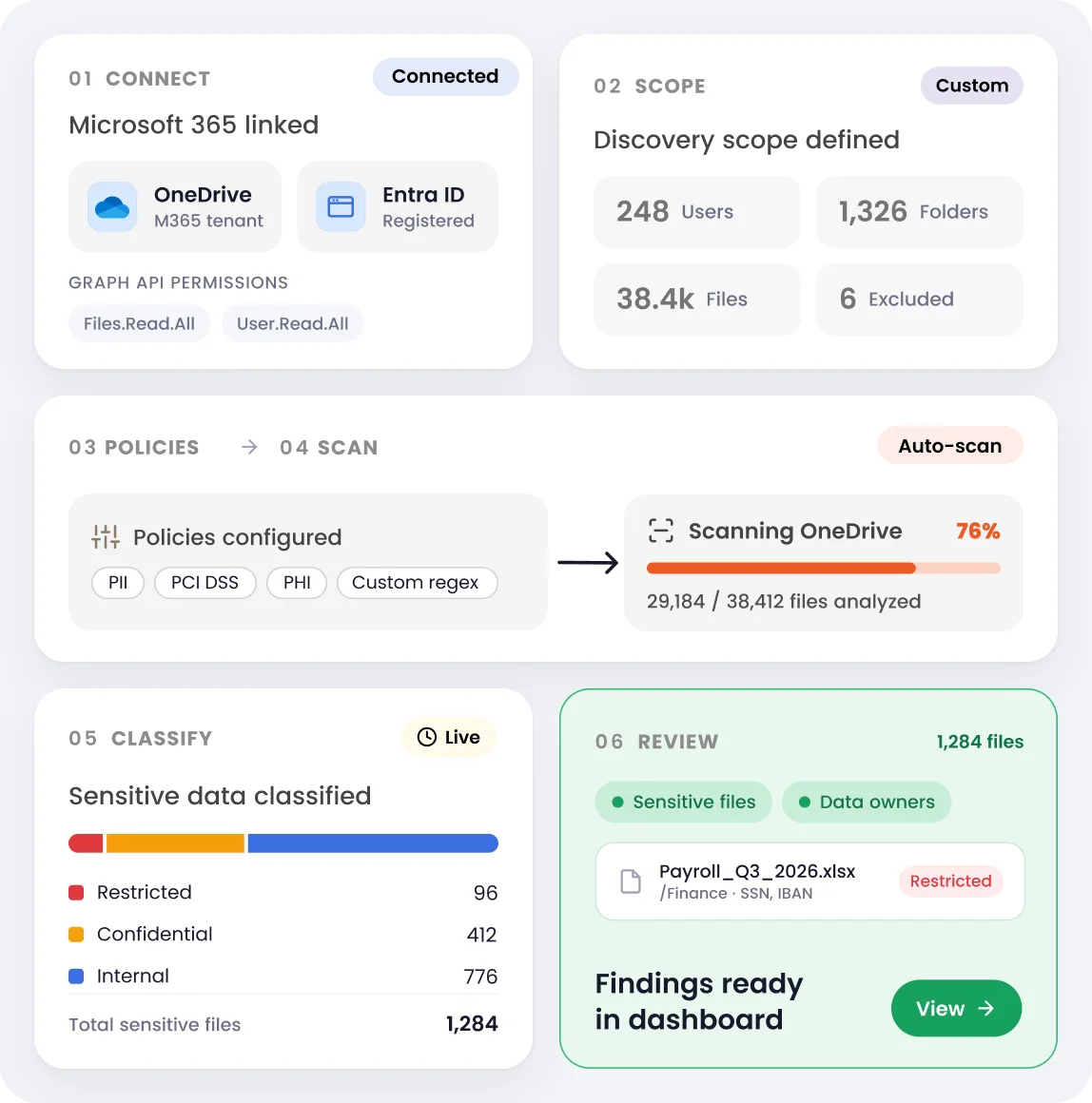Screen dimensions: 1092x1103
Task: Open the Entra ID Registered card
Action: click(398, 207)
